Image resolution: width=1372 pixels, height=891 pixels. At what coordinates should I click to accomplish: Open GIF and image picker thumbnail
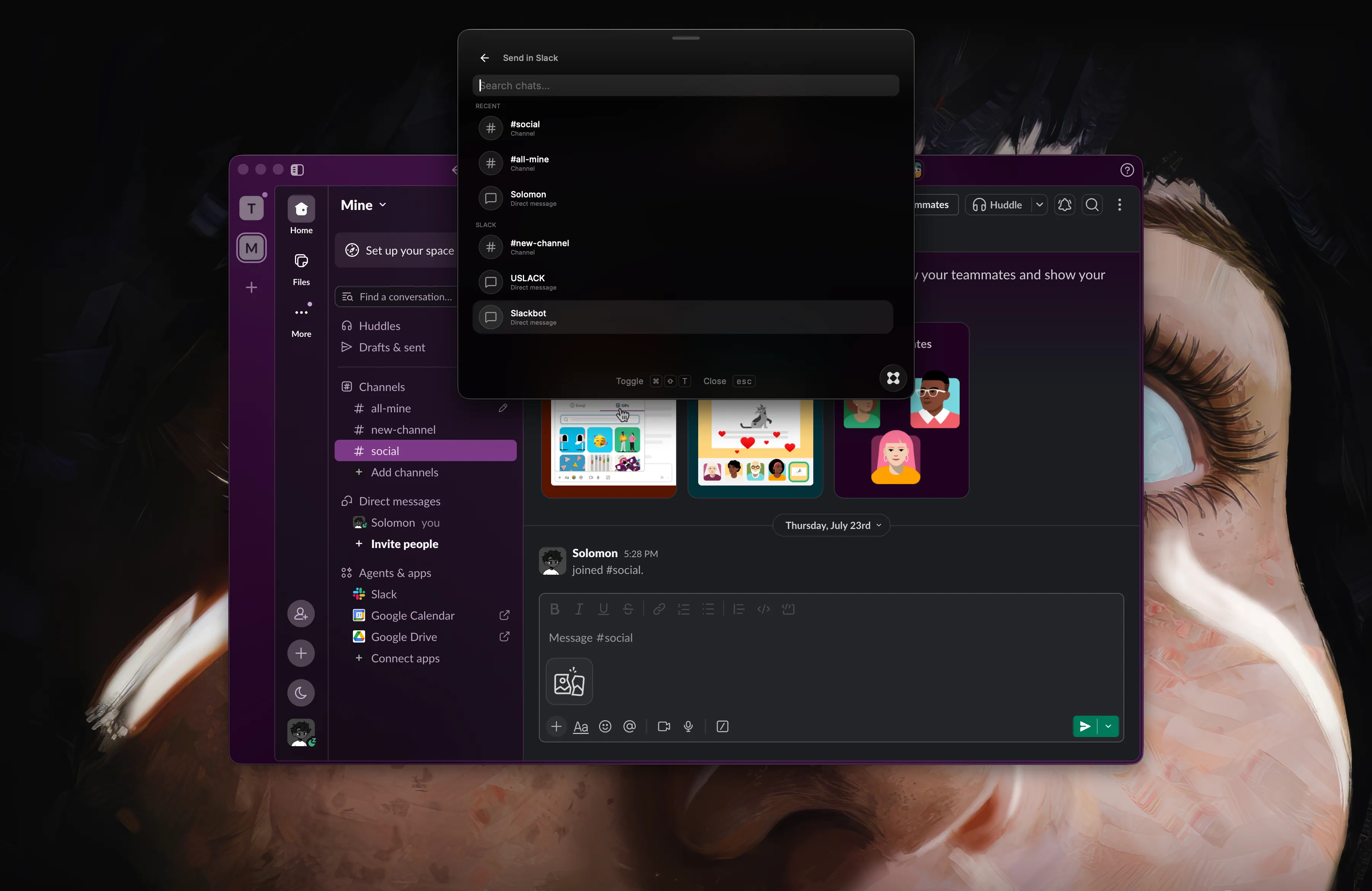(569, 682)
